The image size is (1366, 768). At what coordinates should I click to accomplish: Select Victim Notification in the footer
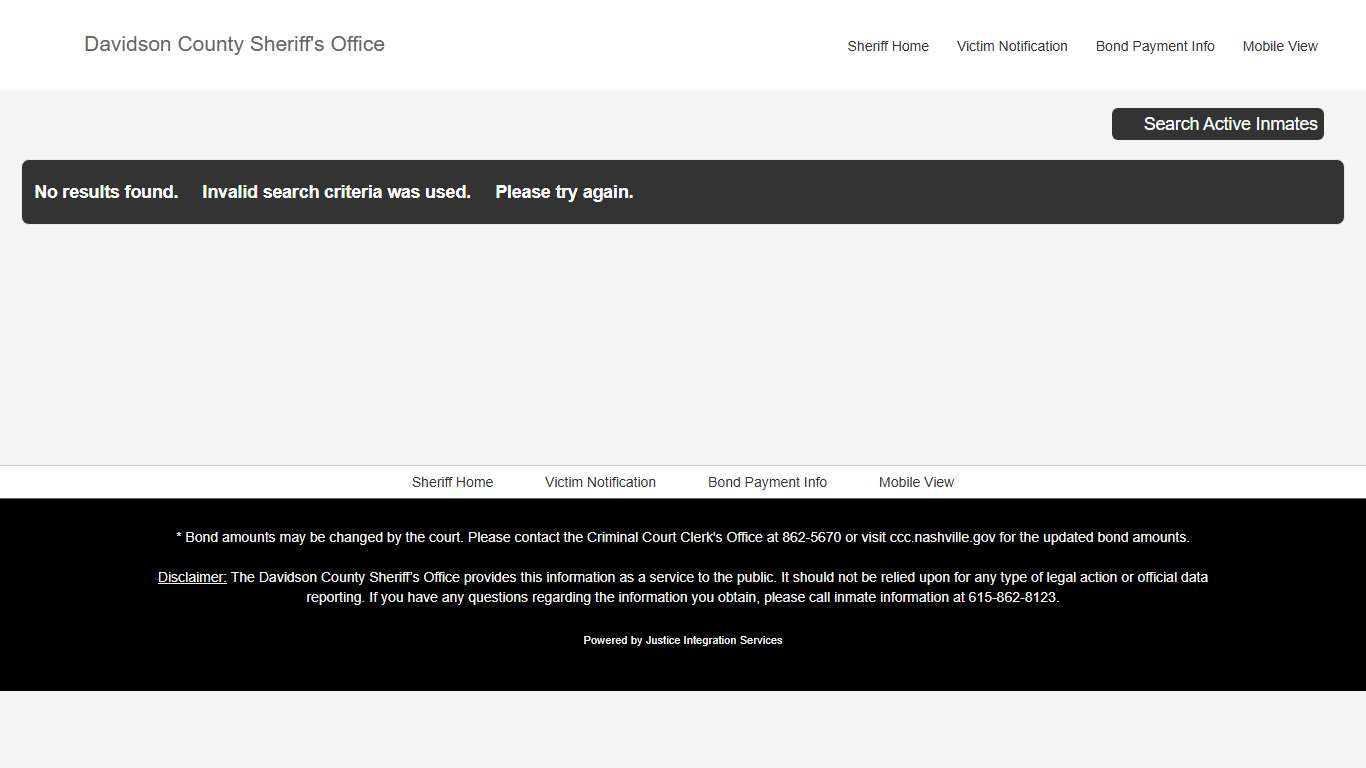[x=600, y=482]
